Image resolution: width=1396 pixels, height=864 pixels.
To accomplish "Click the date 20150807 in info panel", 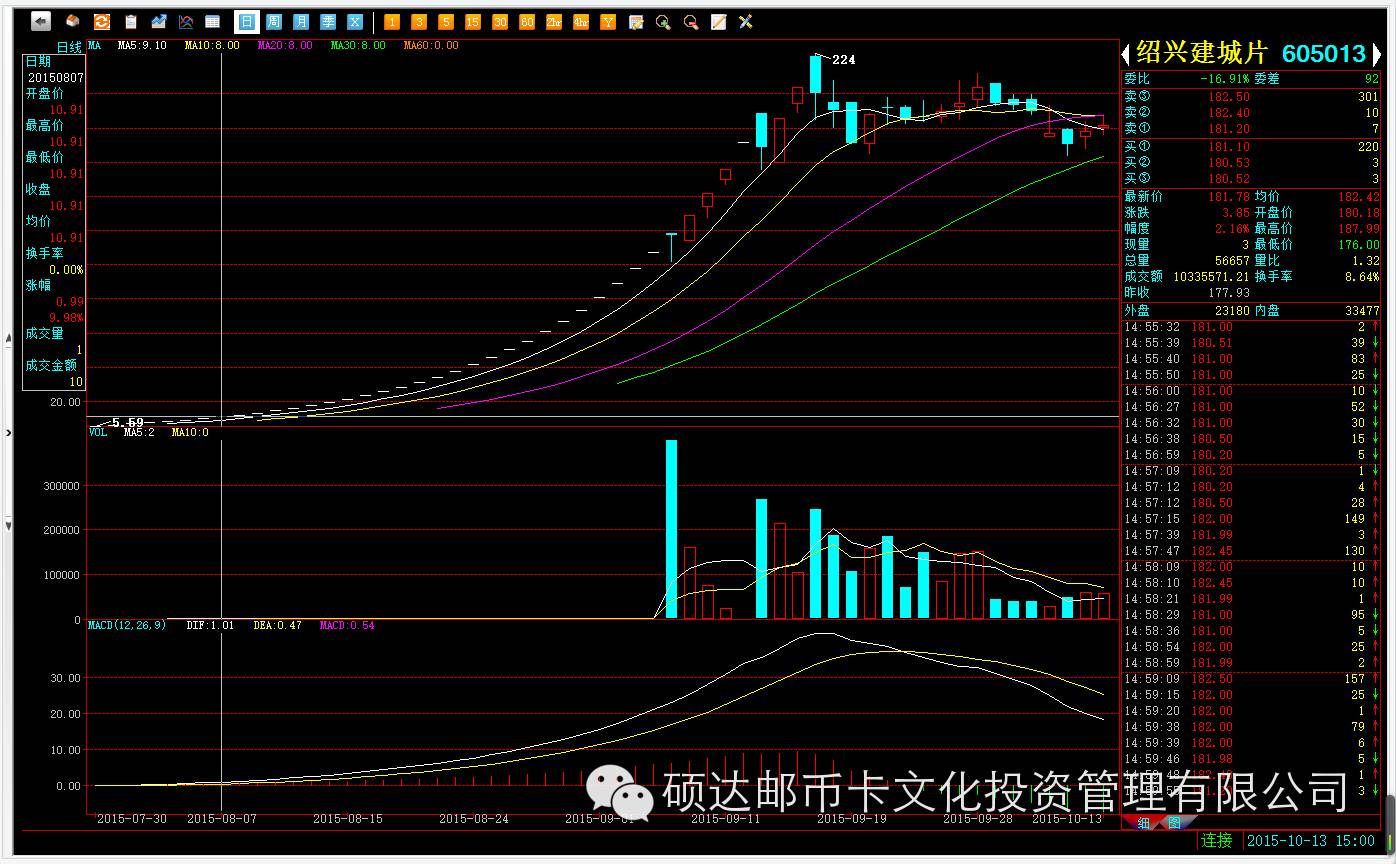I will tap(56, 77).
